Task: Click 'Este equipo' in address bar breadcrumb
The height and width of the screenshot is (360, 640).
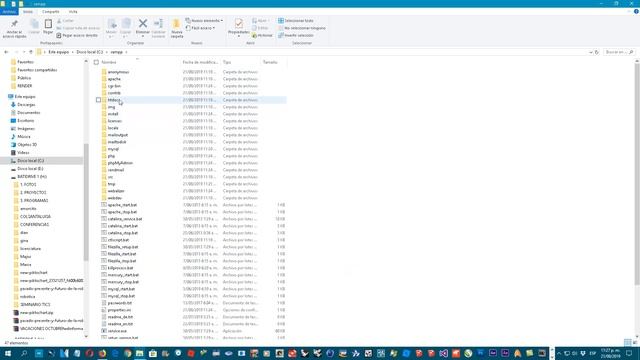Action: click(59, 52)
